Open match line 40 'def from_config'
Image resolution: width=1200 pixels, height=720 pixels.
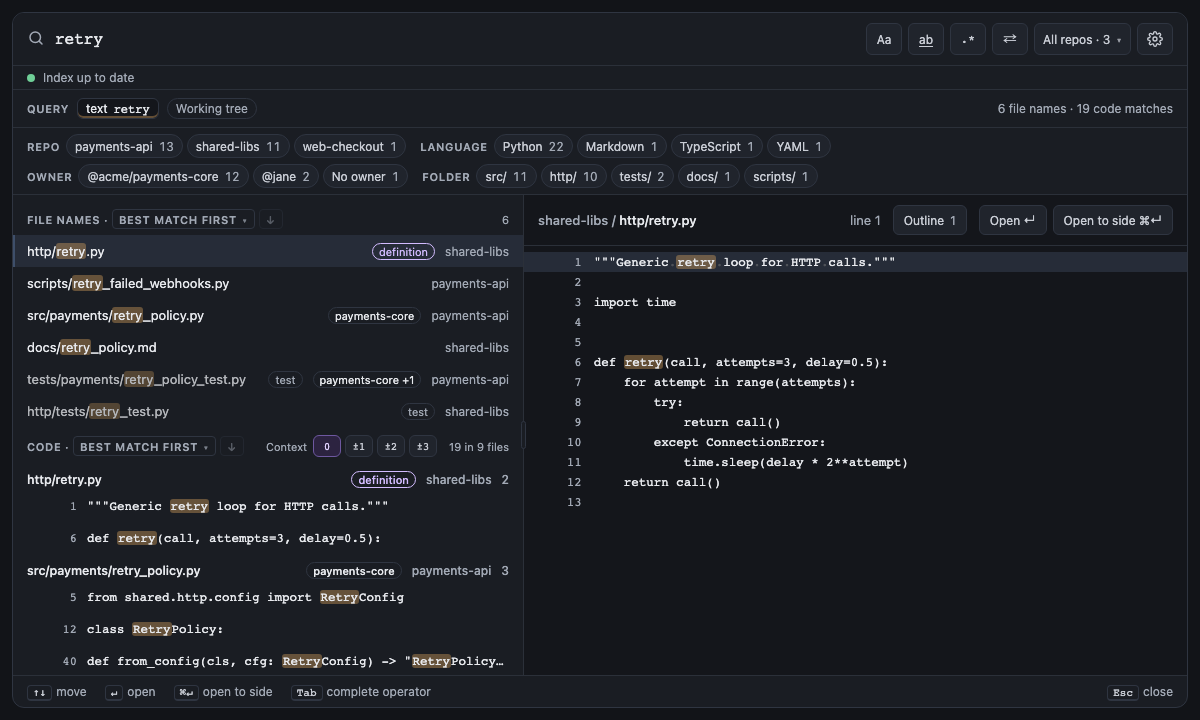pyautogui.click(x=268, y=661)
